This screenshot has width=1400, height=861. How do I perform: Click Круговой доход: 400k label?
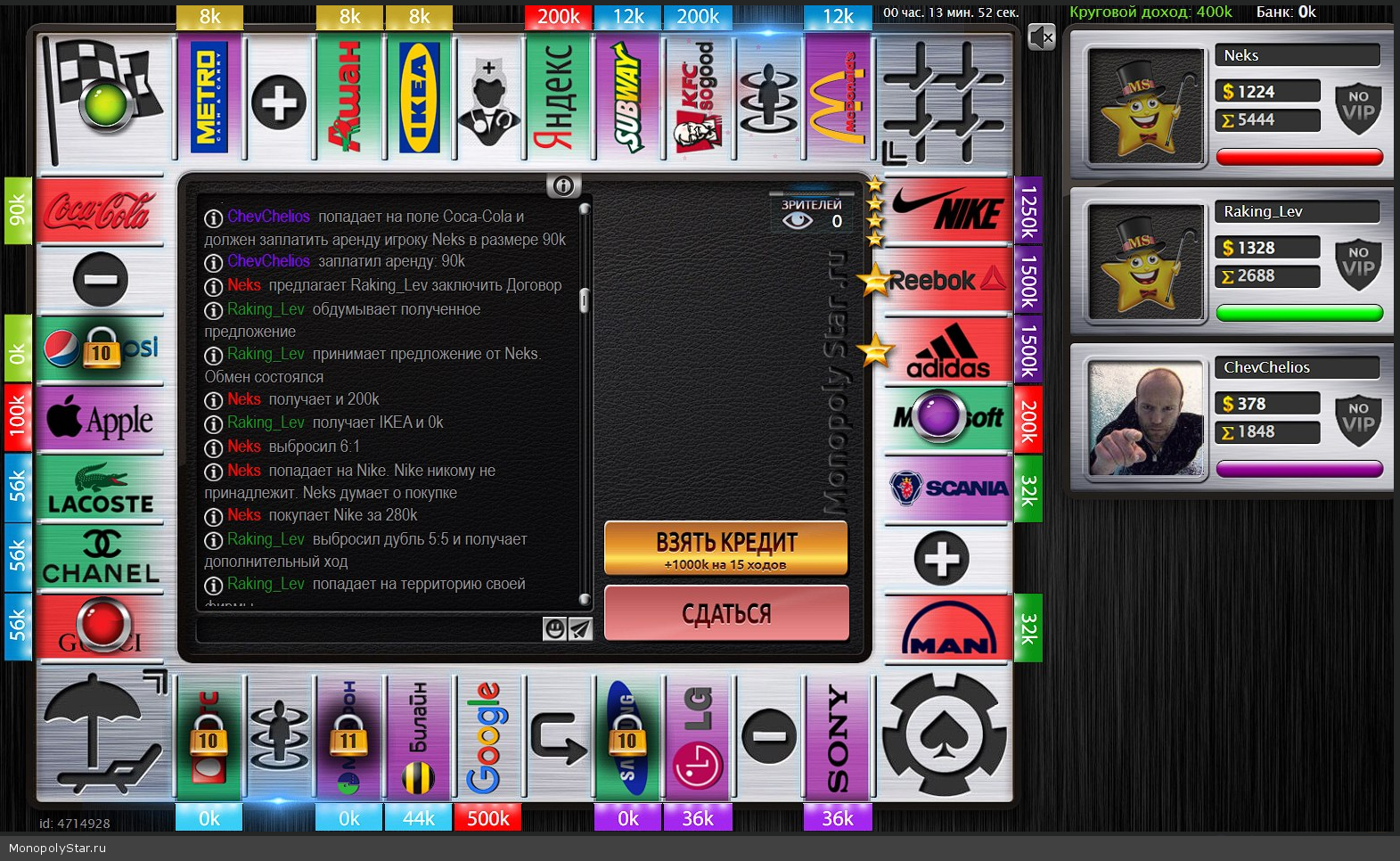pyautogui.click(x=1150, y=12)
